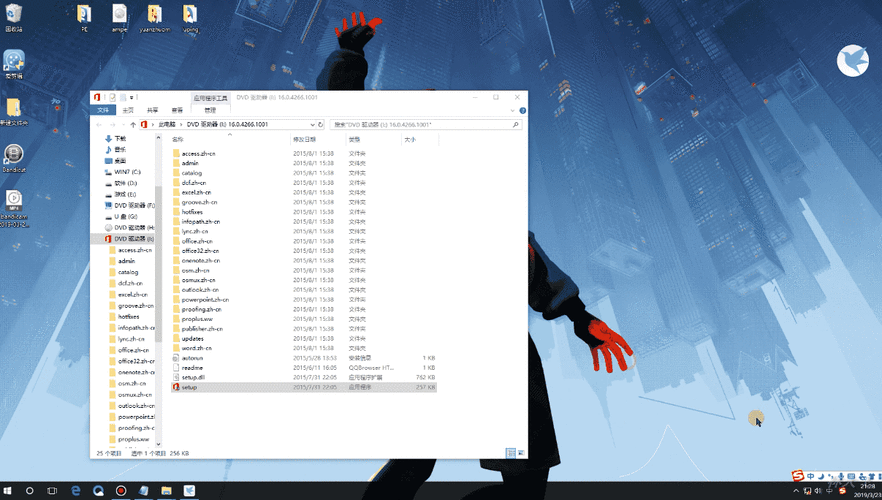Image resolution: width=882 pixels, height=500 pixels.
Task: Open customize quick access toolbar arrow
Action: click(x=132, y=97)
